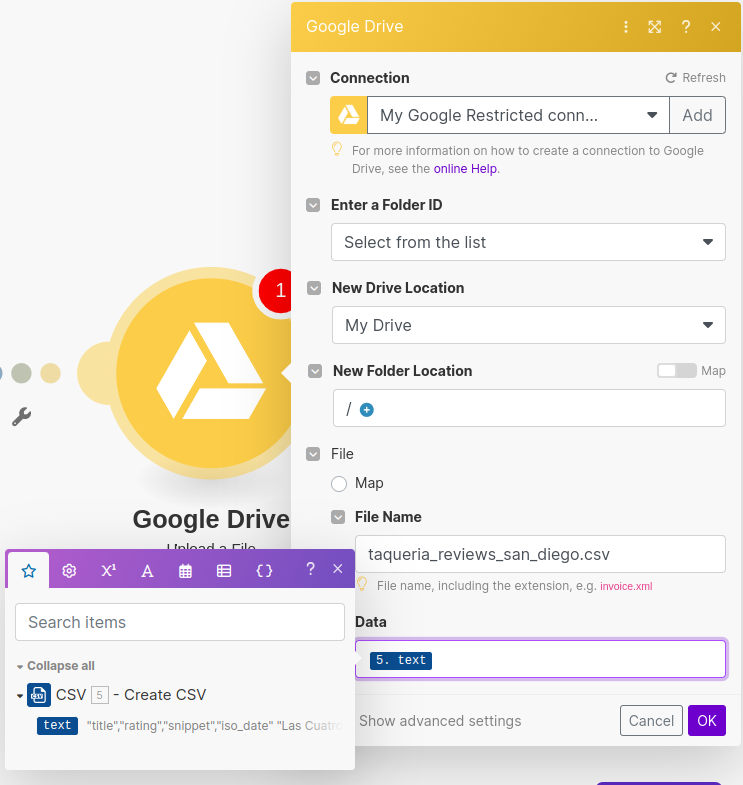This screenshot has width=743, height=785.
Task: Expand the Google Drive panel to fullscreen
Action: [655, 27]
